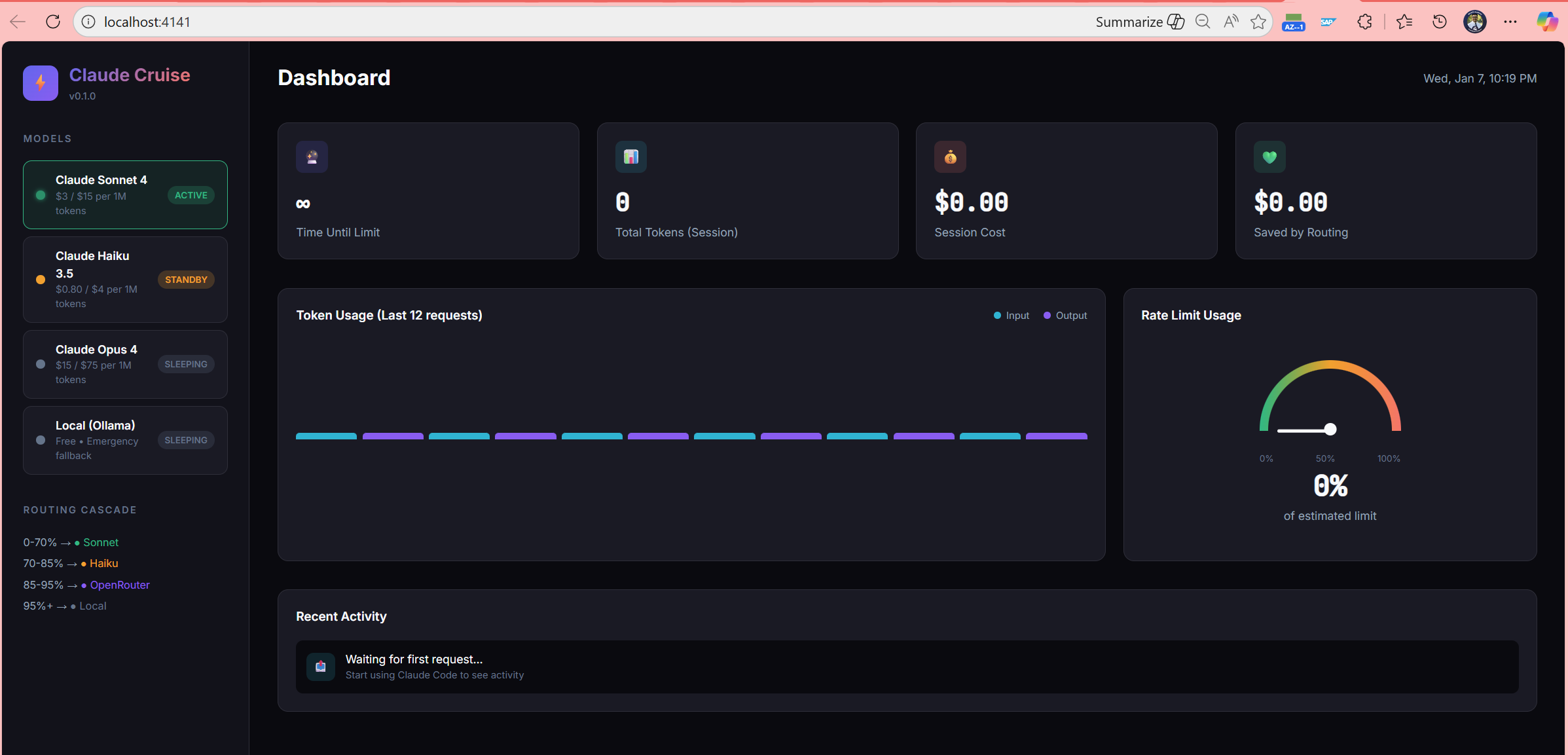This screenshot has width=1568, height=755.
Task: Click the Dashboard heading
Action: pos(334,78)
